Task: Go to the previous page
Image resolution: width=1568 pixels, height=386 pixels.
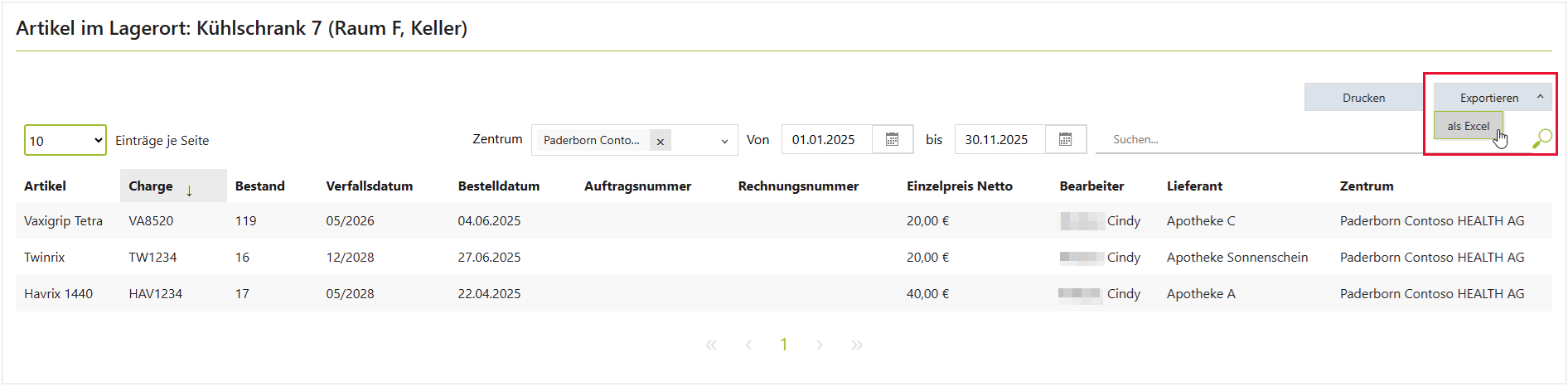Action: (748, 345)
